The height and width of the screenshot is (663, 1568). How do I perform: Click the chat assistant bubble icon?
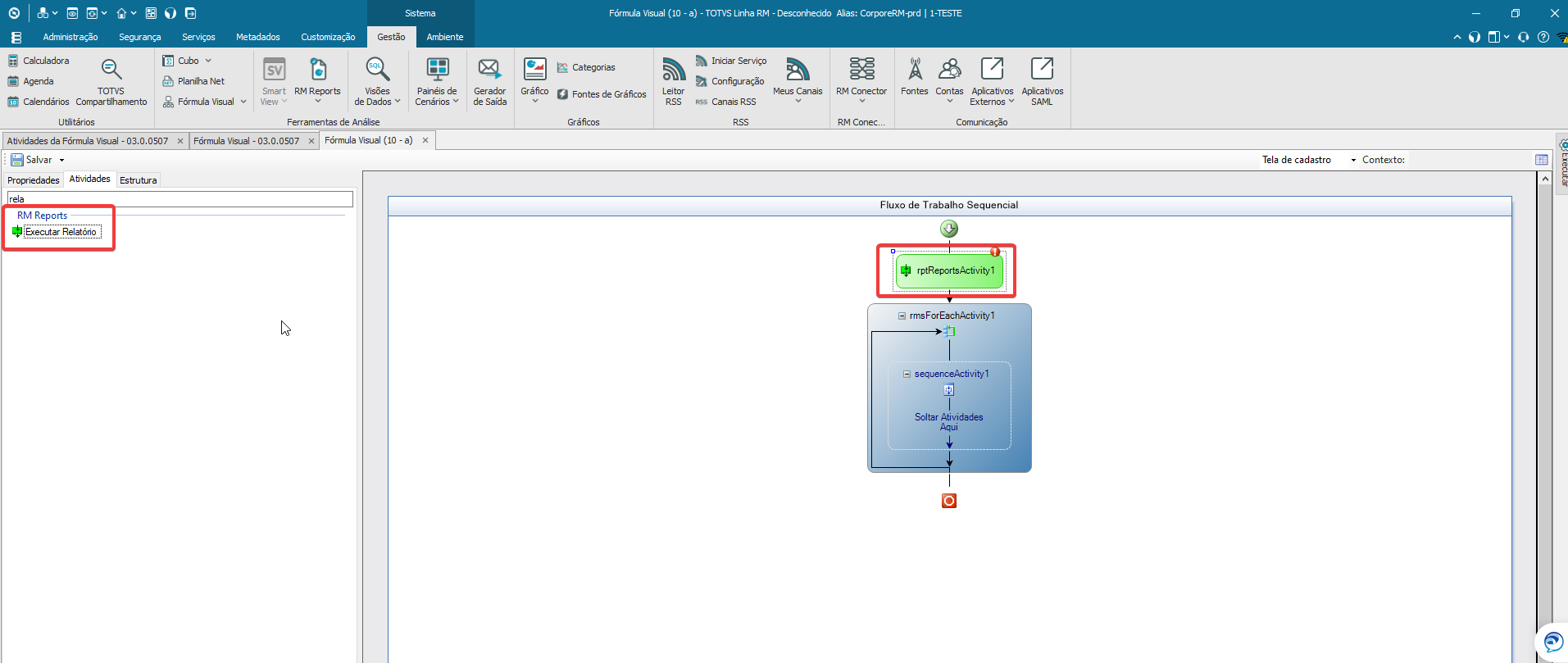[1552, 642]
